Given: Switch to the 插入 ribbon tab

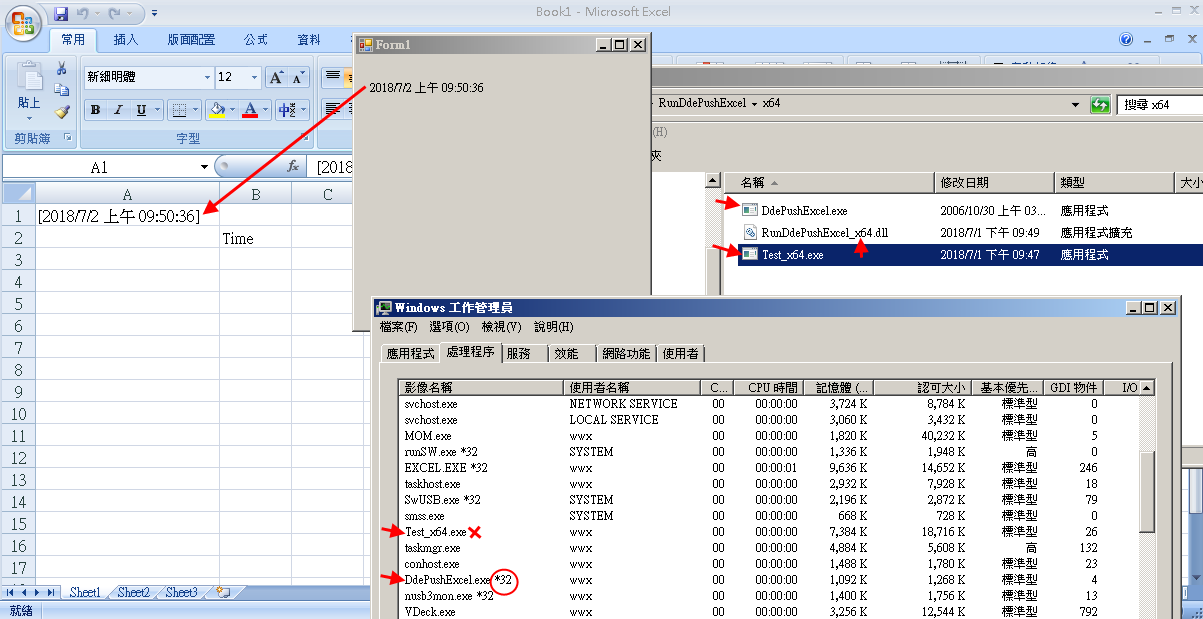Looking at the screenshot, I should tap(126, 40).
